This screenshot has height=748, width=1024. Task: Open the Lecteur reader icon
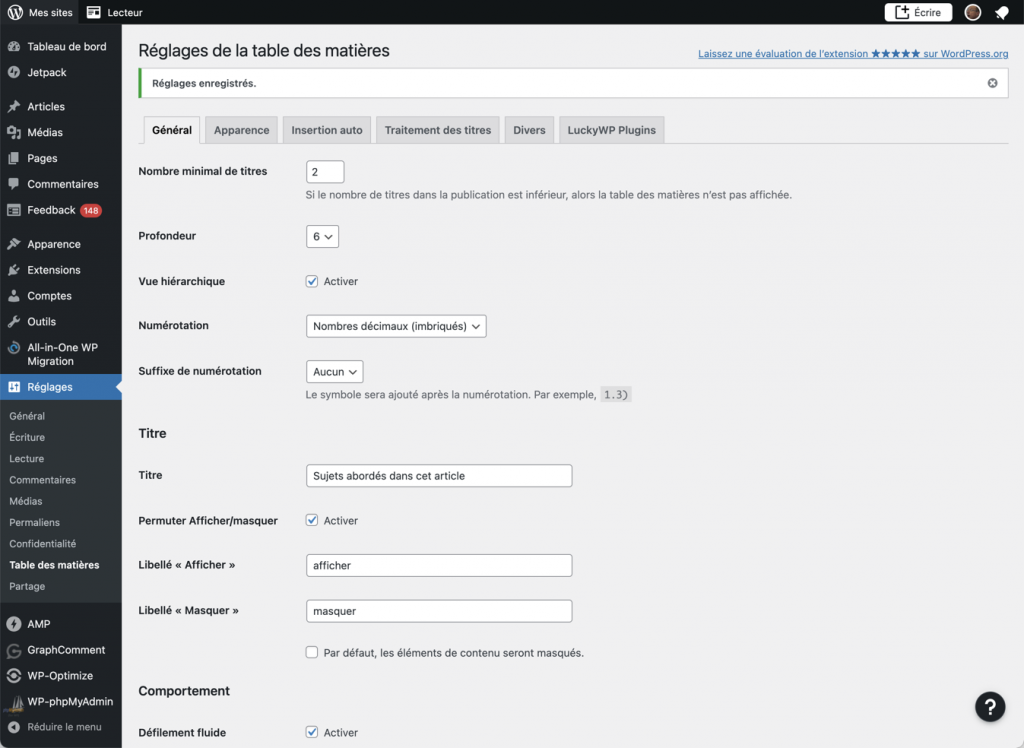click(x=94, y=12)
